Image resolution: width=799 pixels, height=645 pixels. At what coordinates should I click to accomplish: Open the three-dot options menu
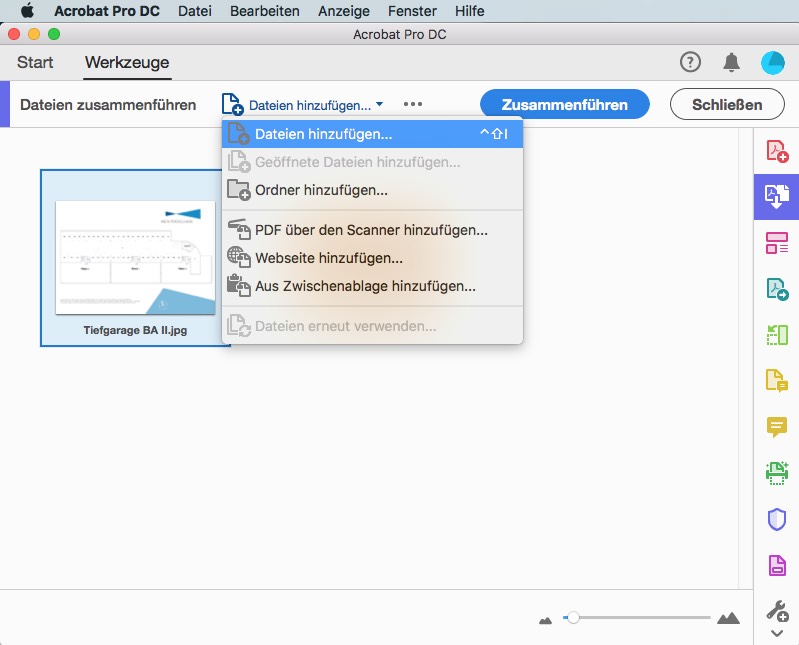(x=413, y=104)
